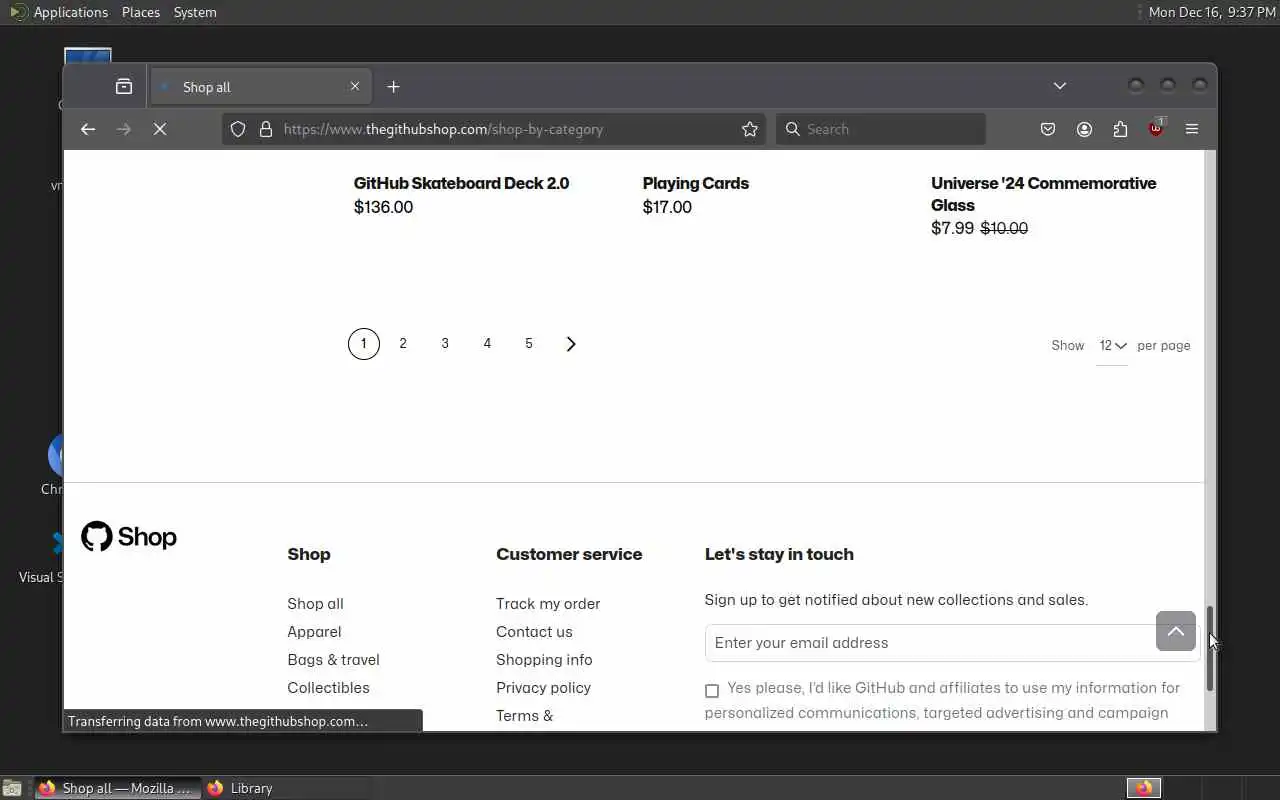
Task: Click the tracking protection shield icon
Action: 238,129
